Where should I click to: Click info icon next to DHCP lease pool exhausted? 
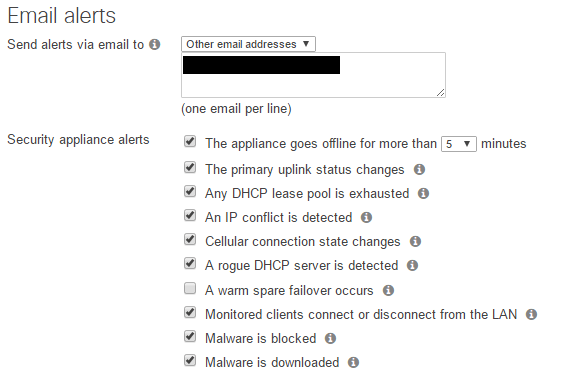[x=423, y=194]
